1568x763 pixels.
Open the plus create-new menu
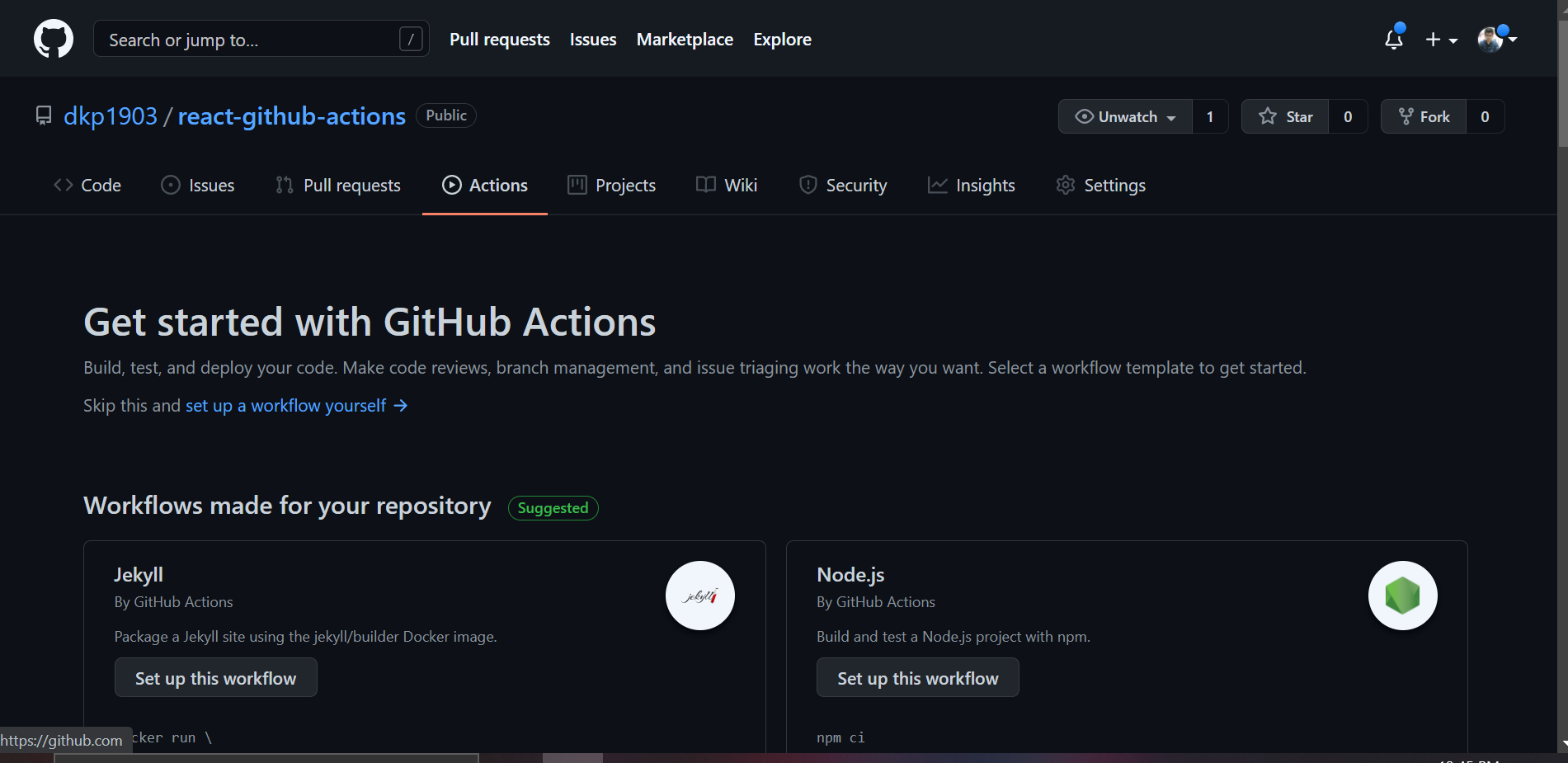pos(1441,40)
